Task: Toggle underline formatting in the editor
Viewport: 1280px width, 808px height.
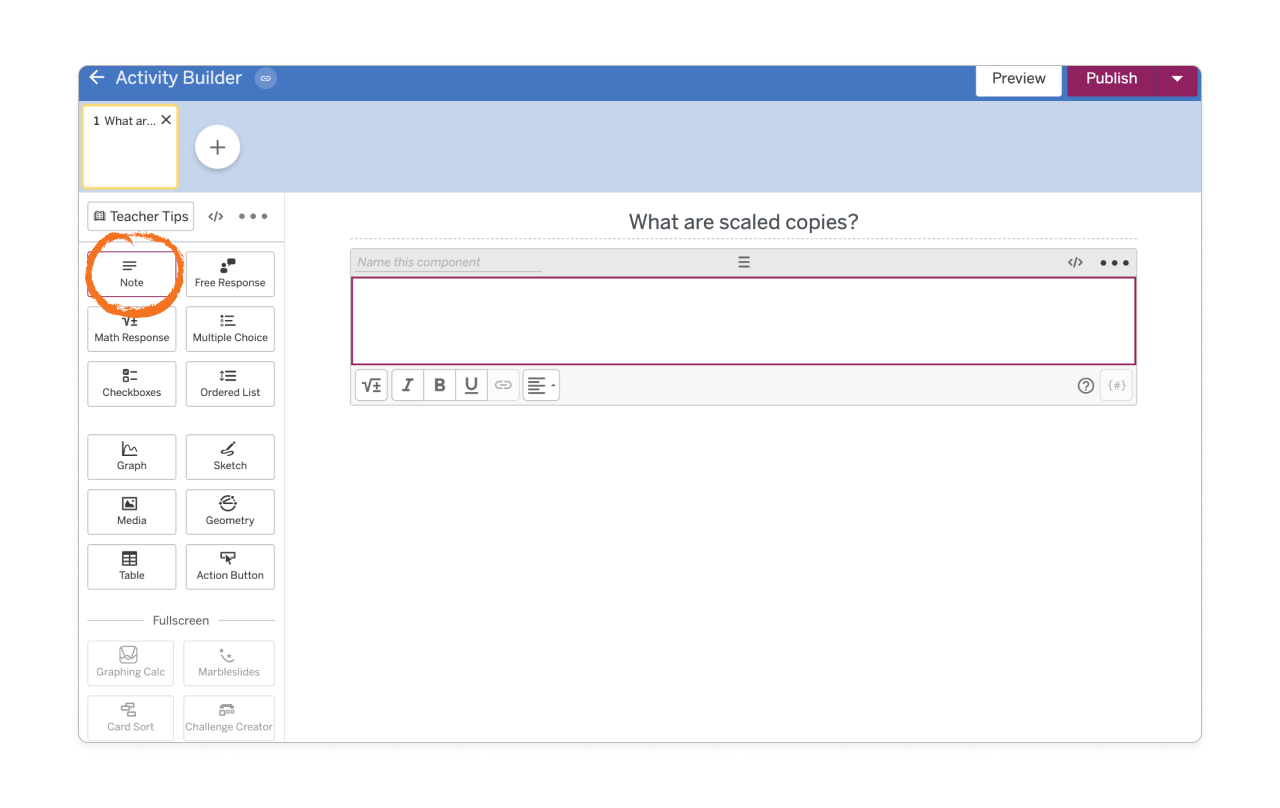Action: pyautogui.click(x=471, y=385)
